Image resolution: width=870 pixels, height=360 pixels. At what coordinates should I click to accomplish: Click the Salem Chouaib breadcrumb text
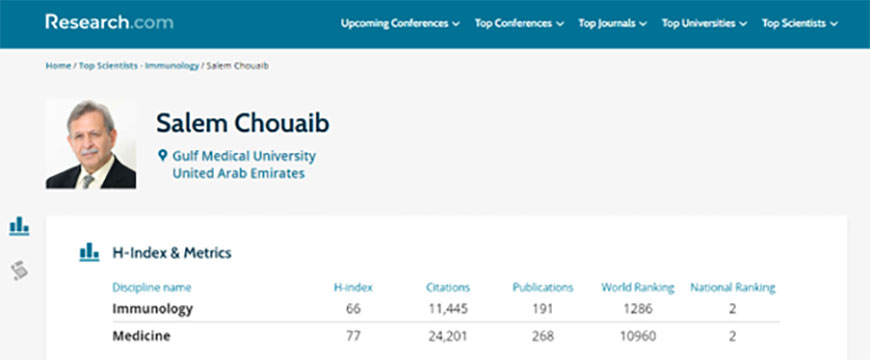tap(237, 65)
